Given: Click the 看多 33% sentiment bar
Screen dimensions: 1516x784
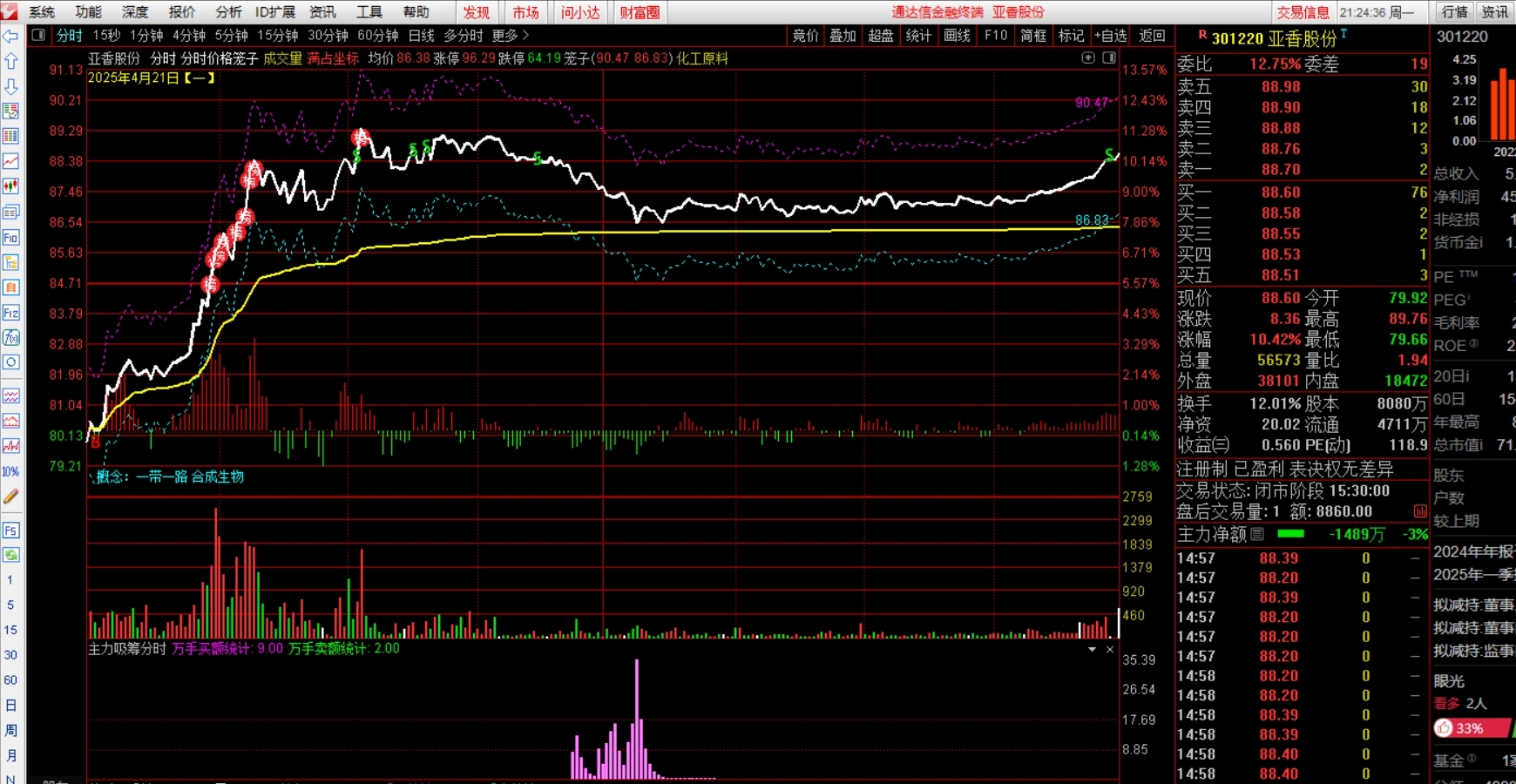Looking at the screenshot, I should coord(1474,728).
